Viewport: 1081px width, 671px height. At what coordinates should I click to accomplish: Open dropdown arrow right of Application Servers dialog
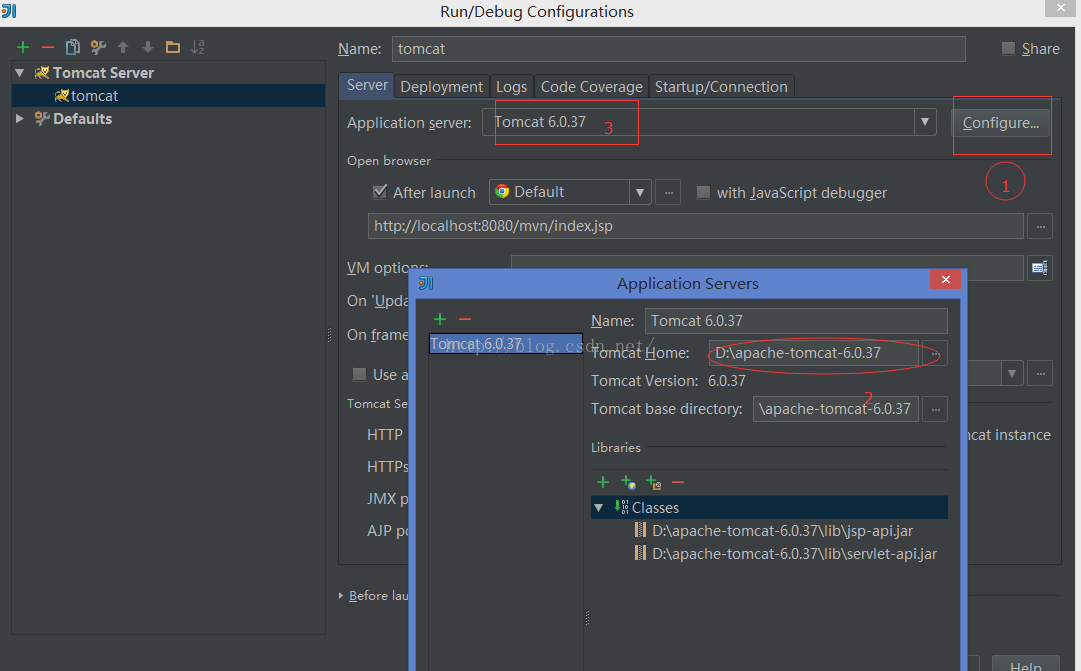pyautogui.click(x=1011, y=374)
